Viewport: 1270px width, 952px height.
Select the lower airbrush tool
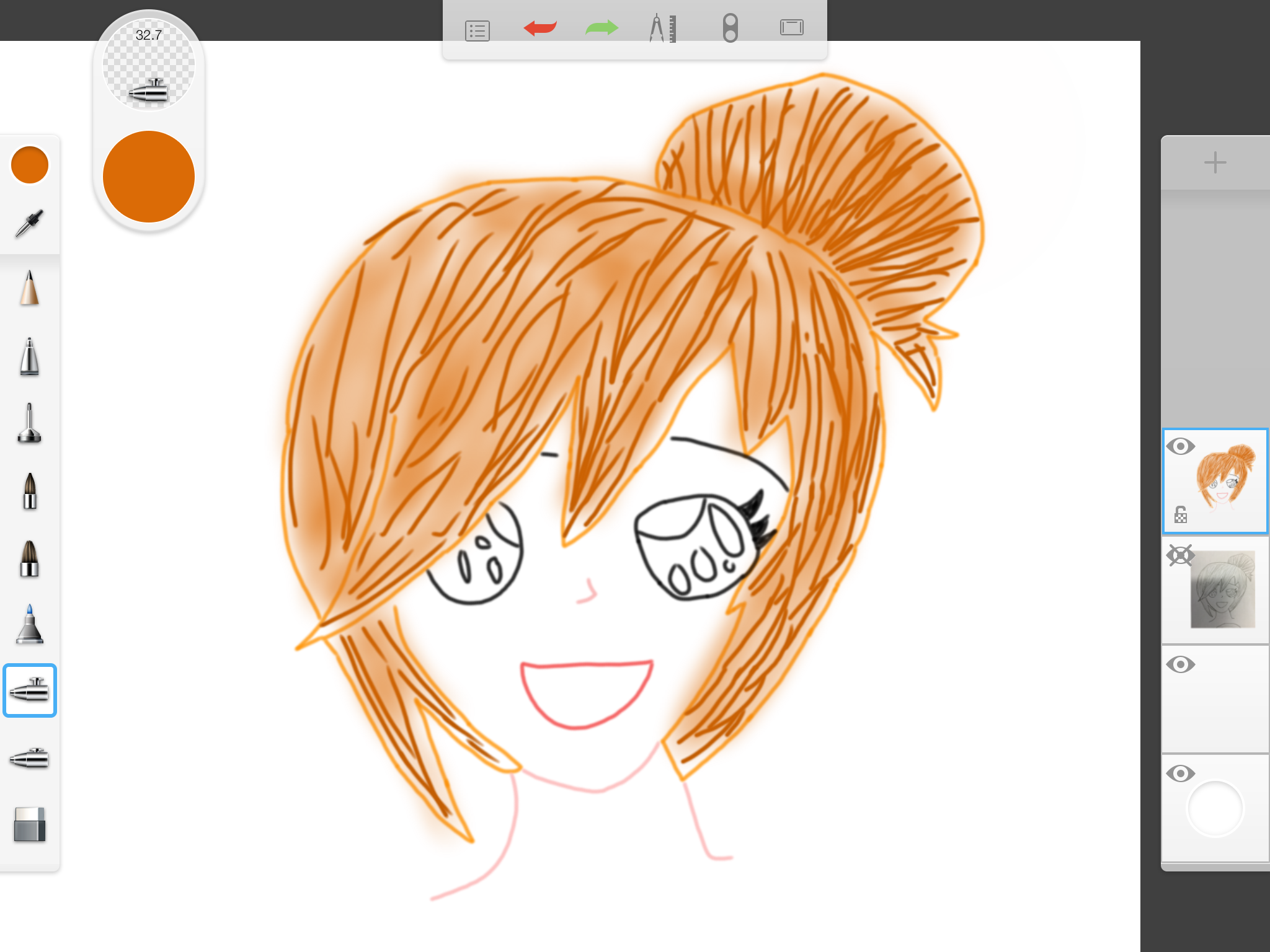click(29, 757)
